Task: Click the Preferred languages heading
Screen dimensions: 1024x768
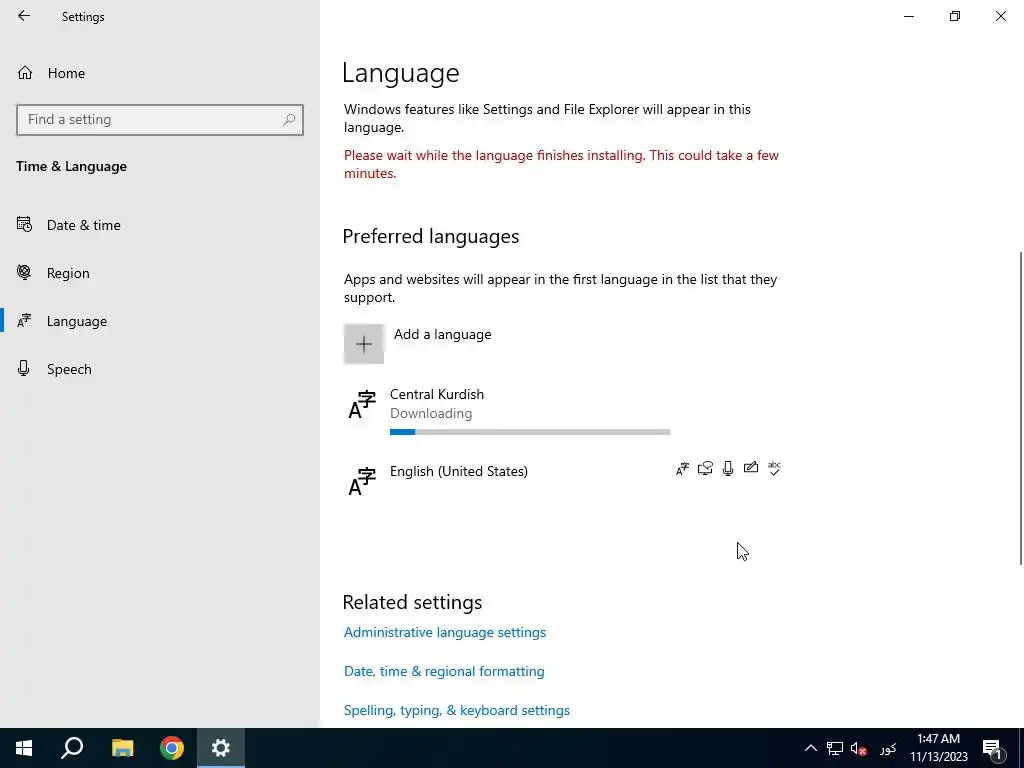Action: coord(431,236)
